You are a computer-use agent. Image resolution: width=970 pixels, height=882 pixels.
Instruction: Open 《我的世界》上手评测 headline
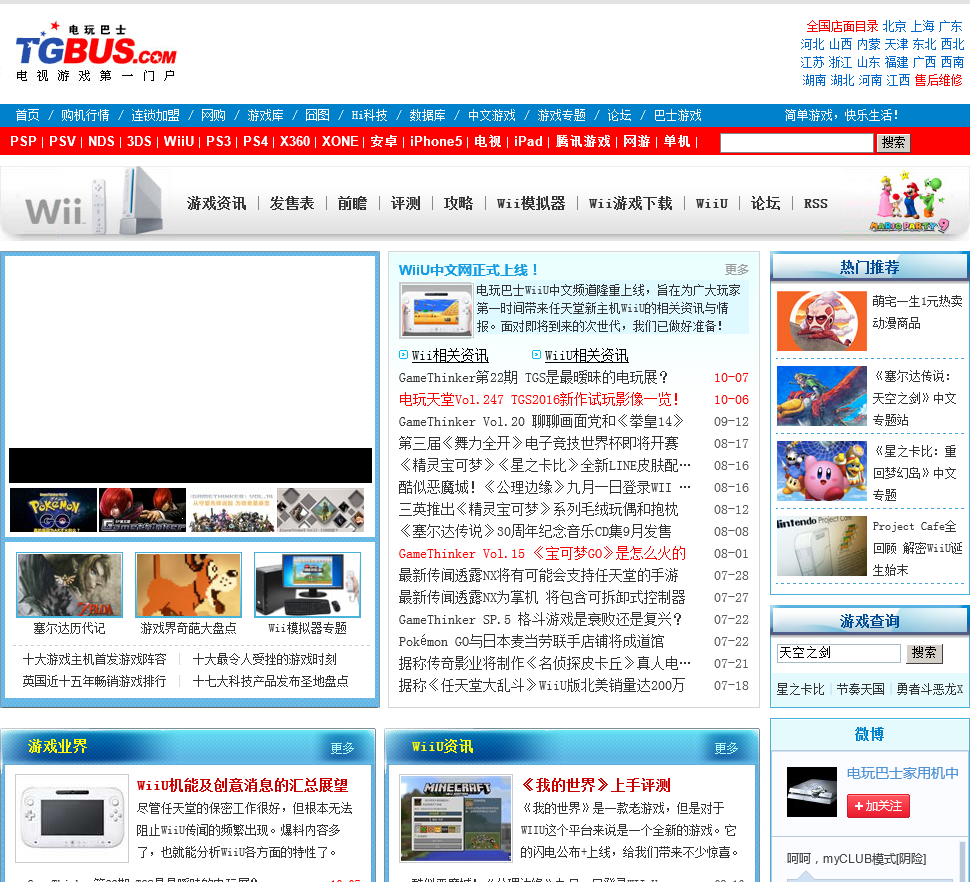click(x=595, y=786)
